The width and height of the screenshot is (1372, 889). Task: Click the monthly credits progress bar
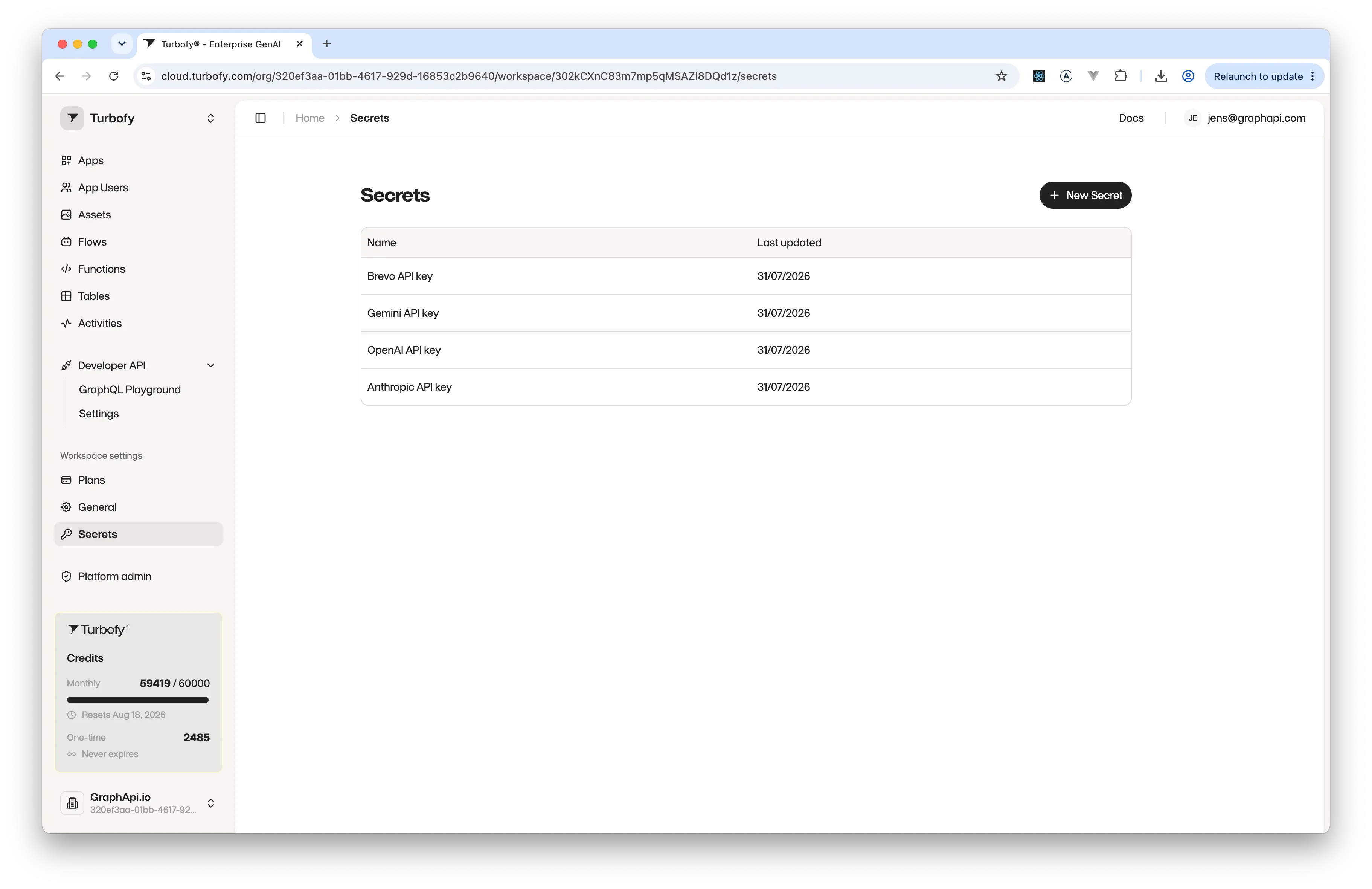pyautogui.click(x=138, y=700)
